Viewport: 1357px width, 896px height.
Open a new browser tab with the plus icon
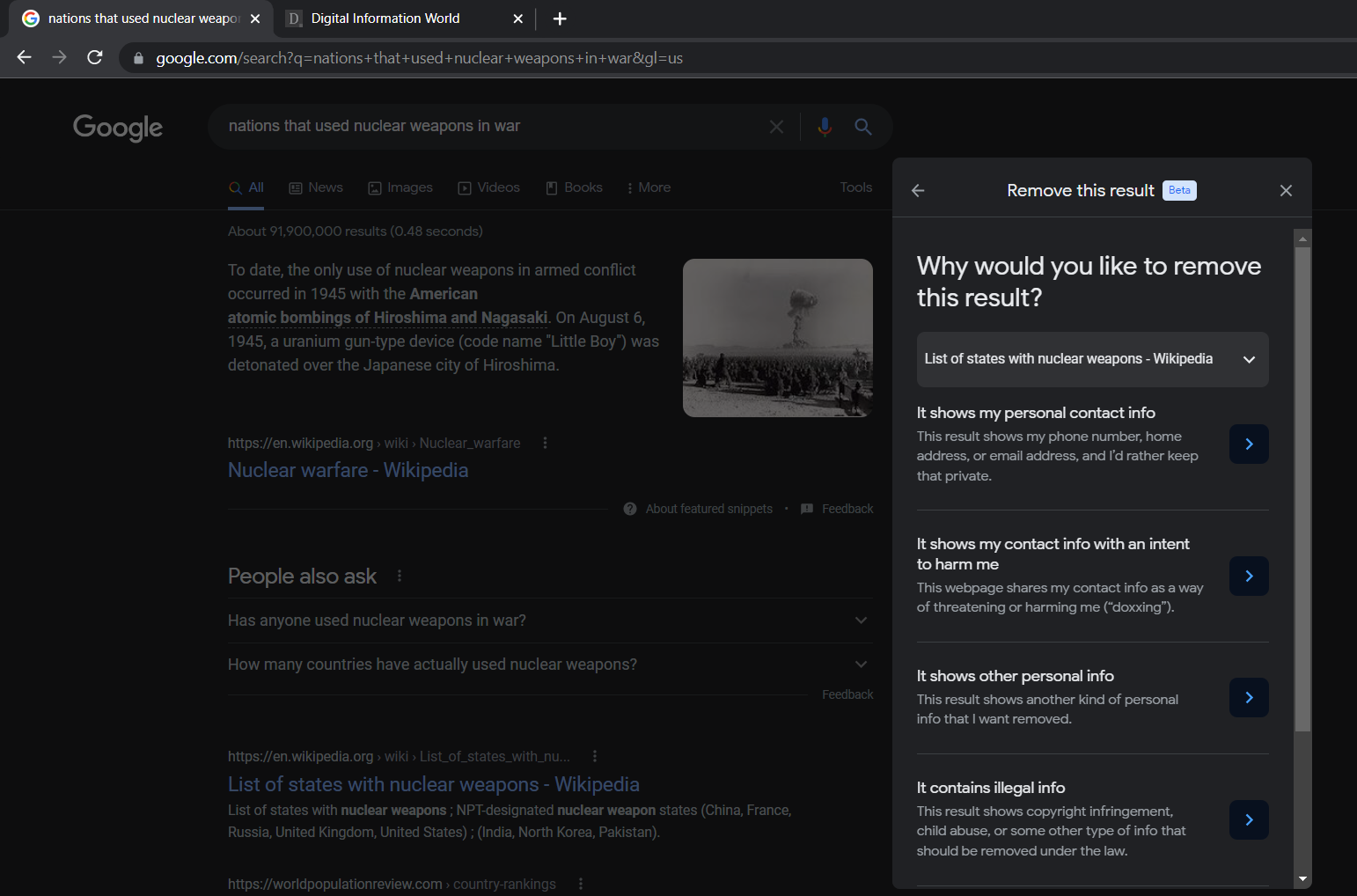[560, 18]
